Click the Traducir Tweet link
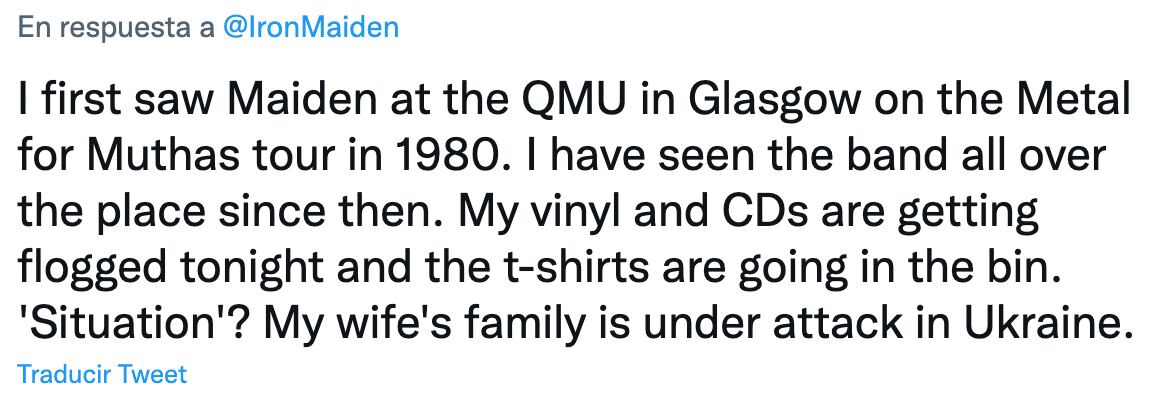 pyautogui.click(x=102, y=374)
